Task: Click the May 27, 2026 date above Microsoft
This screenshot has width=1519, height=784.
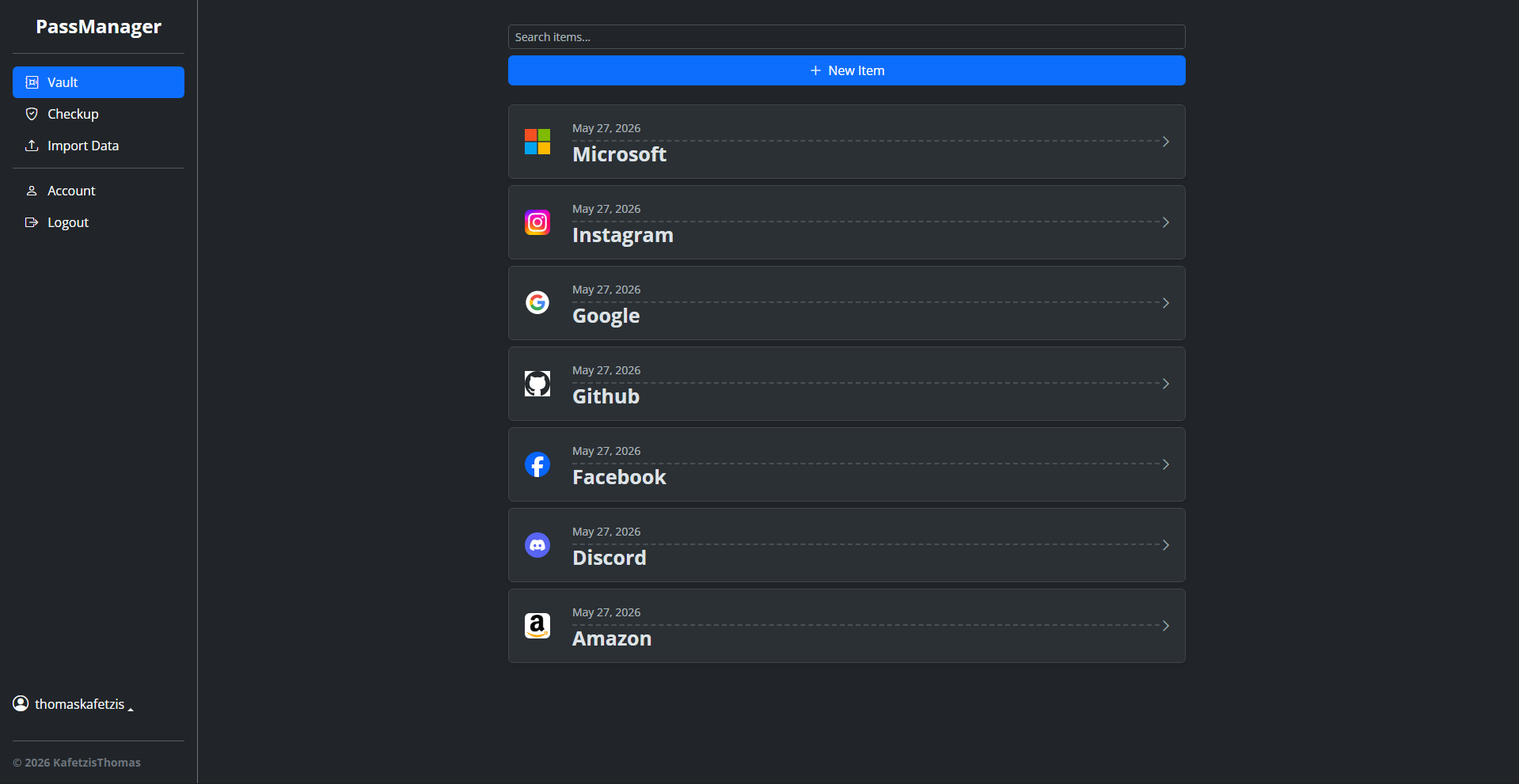Action: (x=606, y=128)
